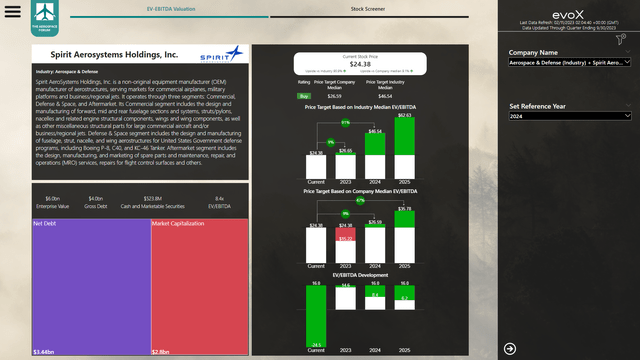Click the company description paragraph
Viewport: 640px width, 360px height.
139,122
